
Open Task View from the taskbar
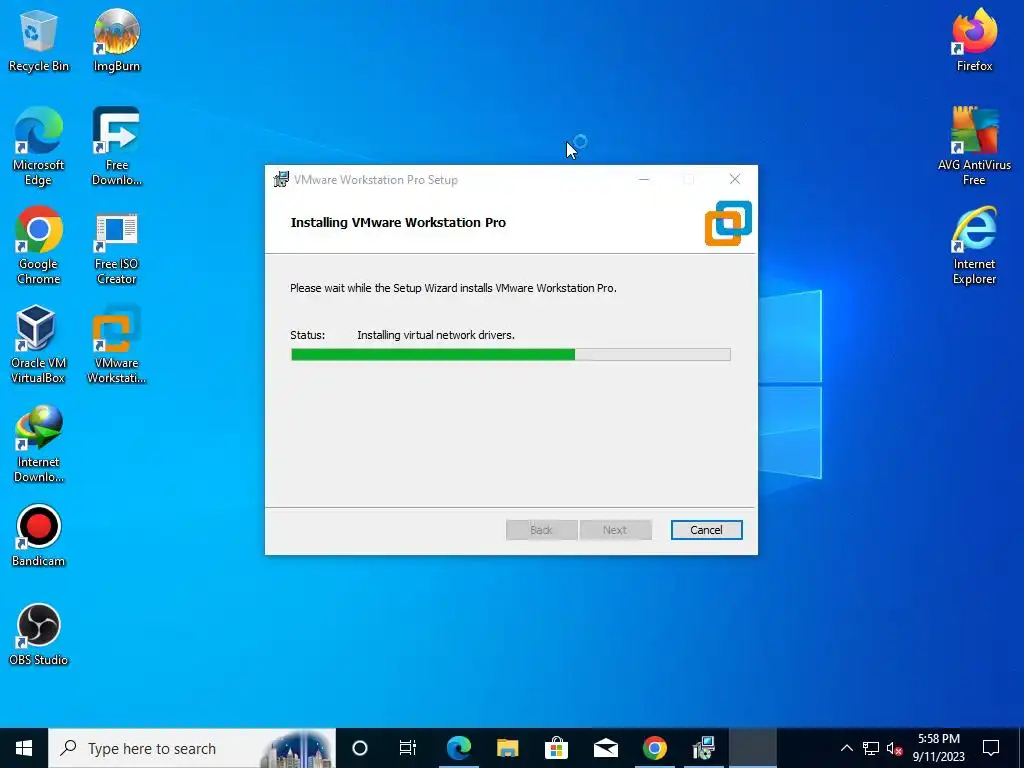pos(408,748)
